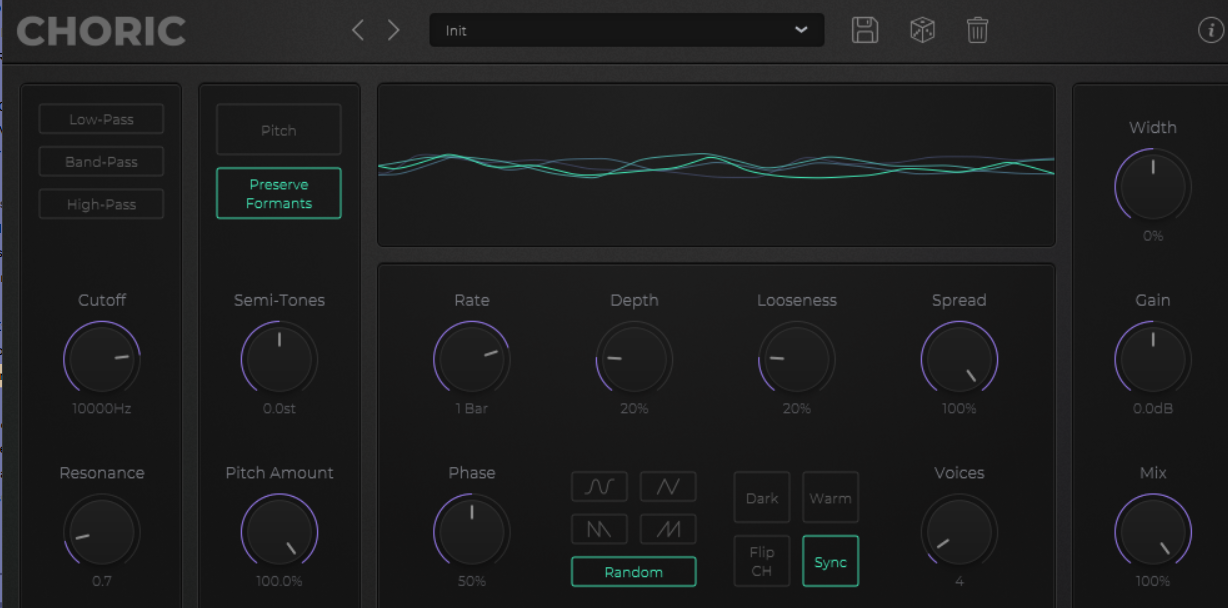
Task: Click the 20% value under Depth
Action: [634, 409]
